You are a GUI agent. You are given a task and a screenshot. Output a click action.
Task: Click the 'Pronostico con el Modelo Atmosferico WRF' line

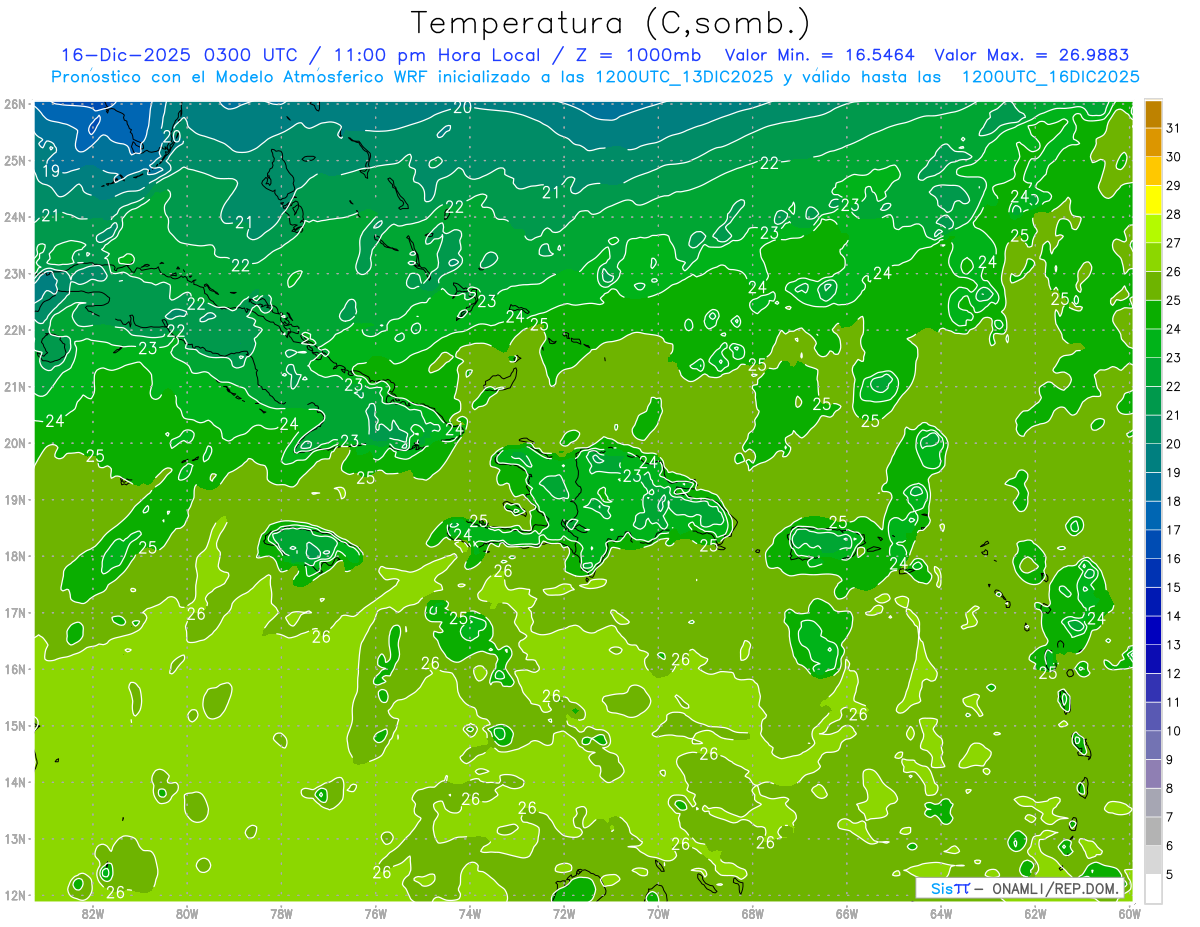pyautogui.click(x=596, y=77)
